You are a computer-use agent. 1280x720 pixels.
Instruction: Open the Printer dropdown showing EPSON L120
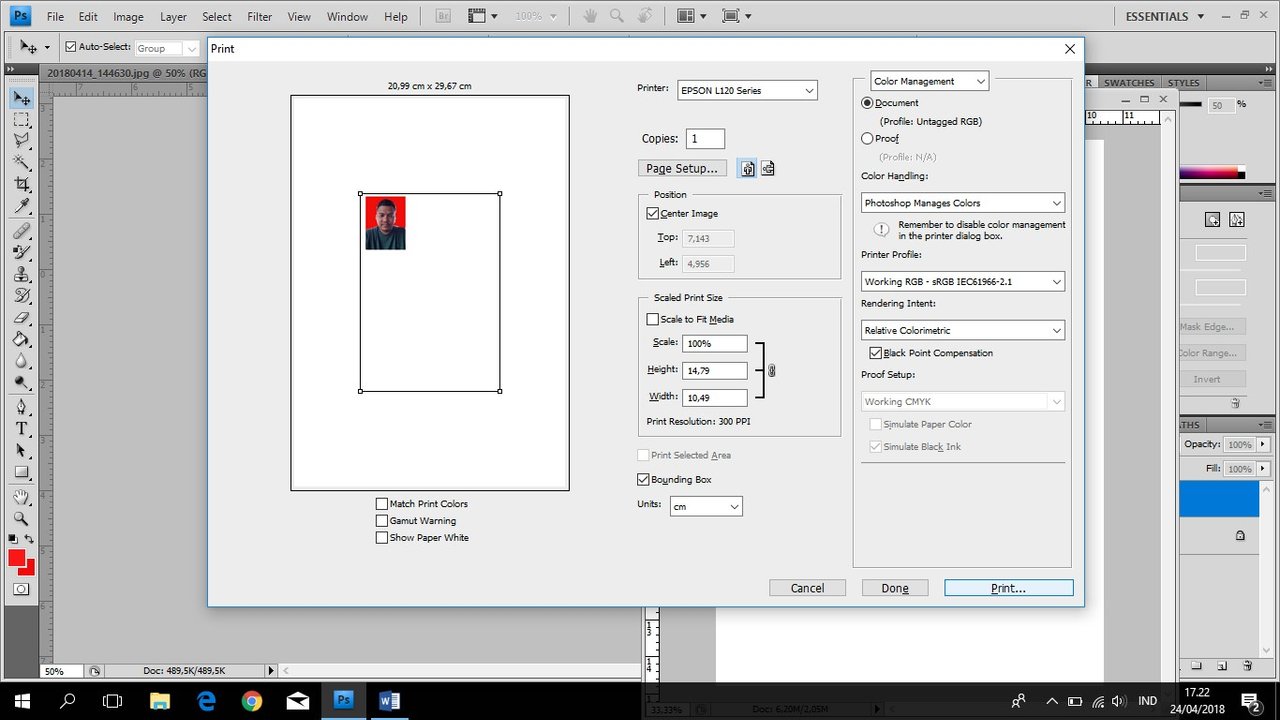(747, 91)
